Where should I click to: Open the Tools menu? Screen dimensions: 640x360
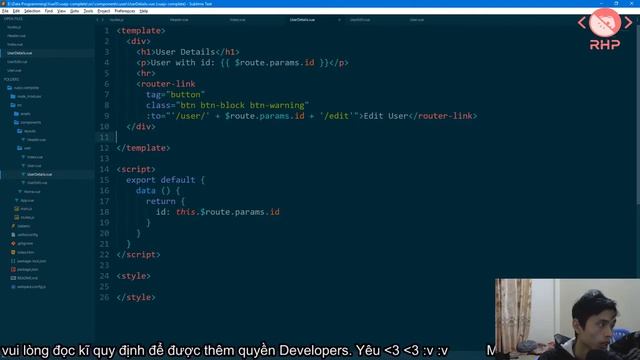88,11
